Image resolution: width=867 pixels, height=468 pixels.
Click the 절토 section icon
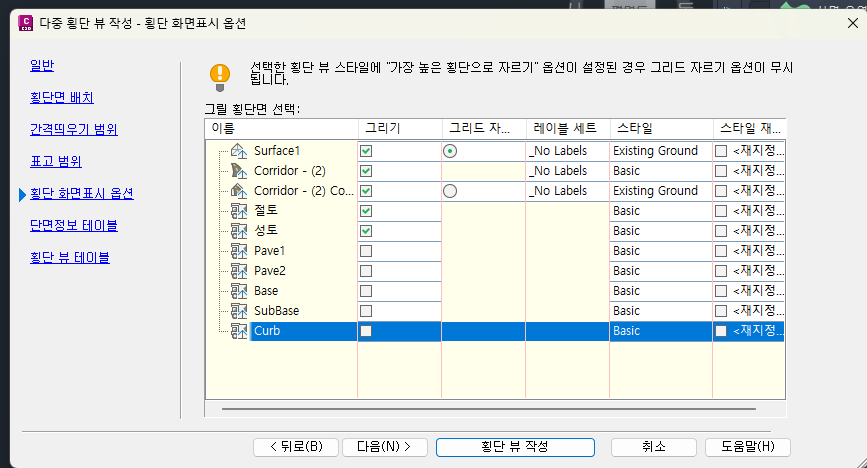pyautogui.click(x=239, y=211)
